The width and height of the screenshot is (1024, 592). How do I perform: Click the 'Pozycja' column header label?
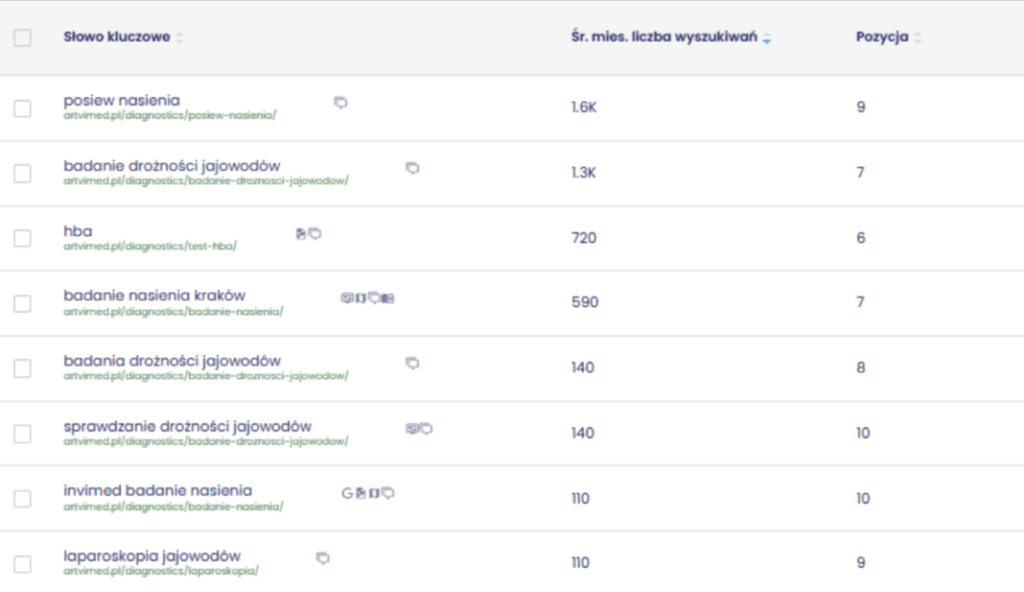[882, 37]
